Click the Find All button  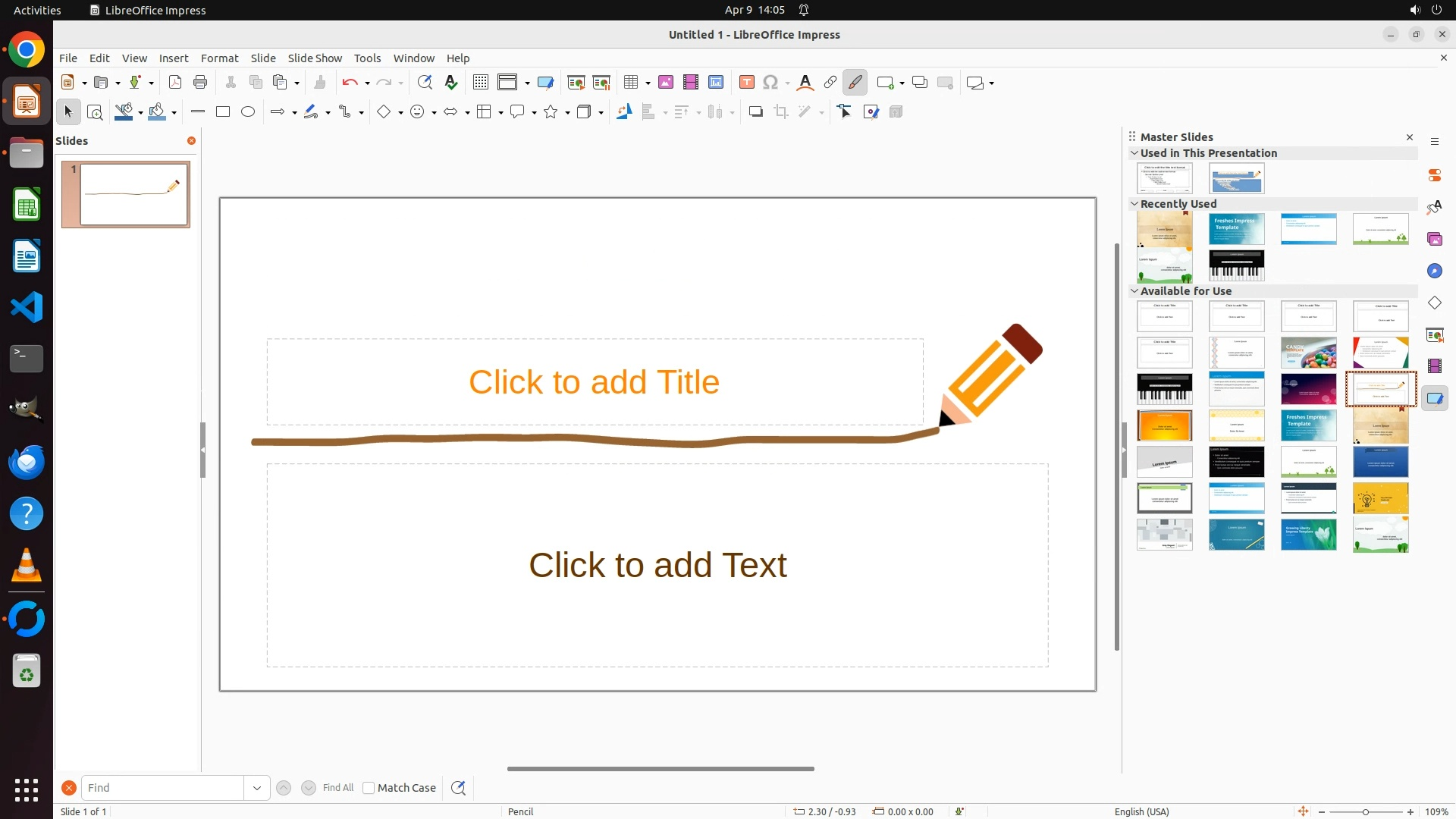(x=337, y=788)
